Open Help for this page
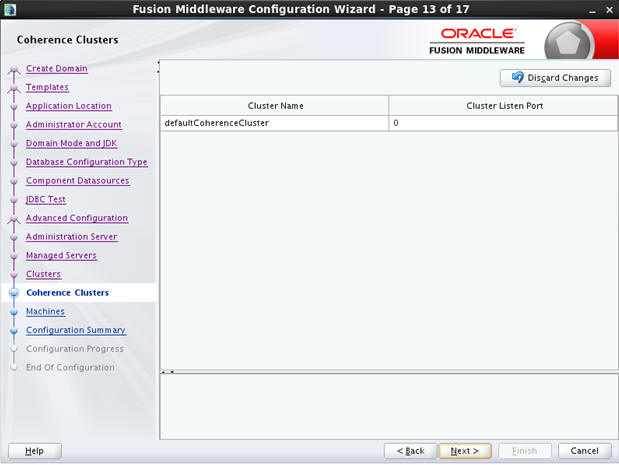The width and height of the screenshot is (619, 465). 35,450
